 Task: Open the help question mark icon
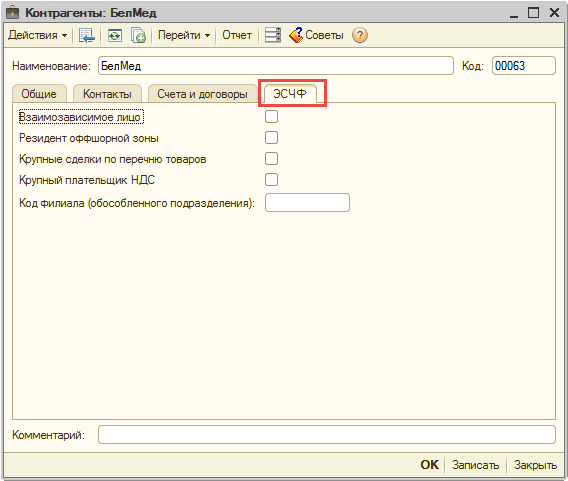[x=360, y=35]
